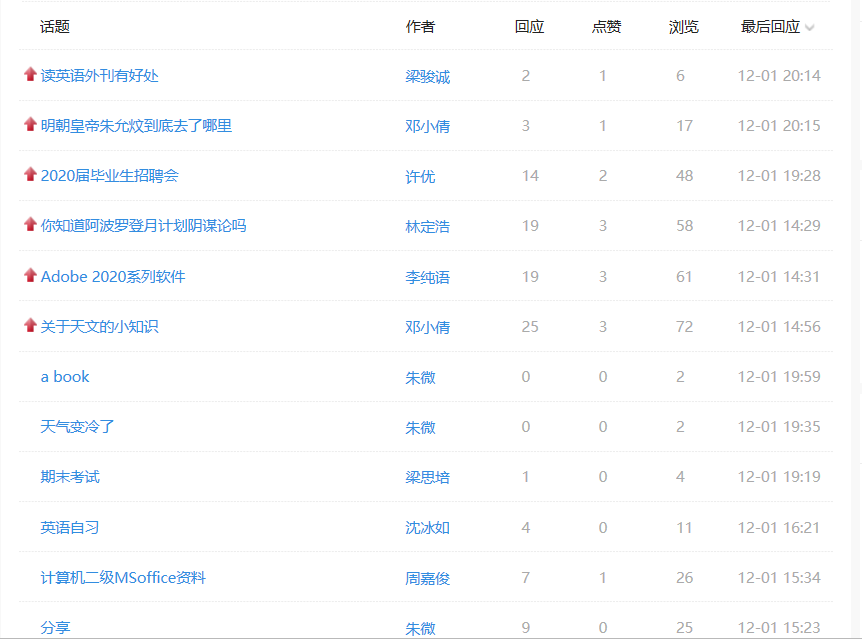Click the pin icon beside "你知道阿波罗登月计划阴谋论吗"
Viewport: 862px width, 639px height.
tap(29, 226)
